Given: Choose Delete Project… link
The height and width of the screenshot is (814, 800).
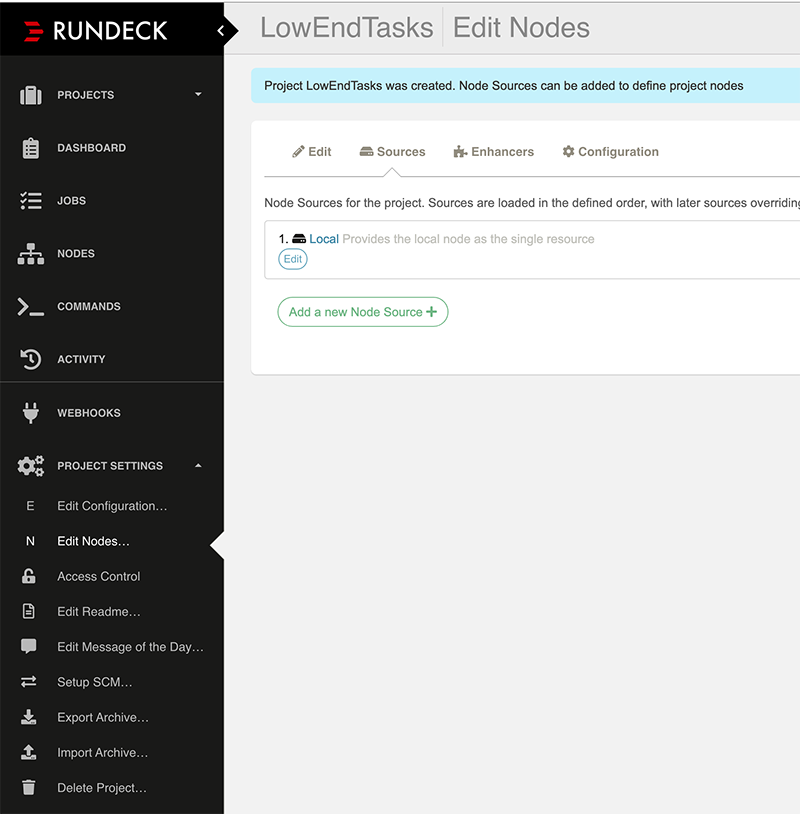Looking at the screenshot, I should coord(102,788).
